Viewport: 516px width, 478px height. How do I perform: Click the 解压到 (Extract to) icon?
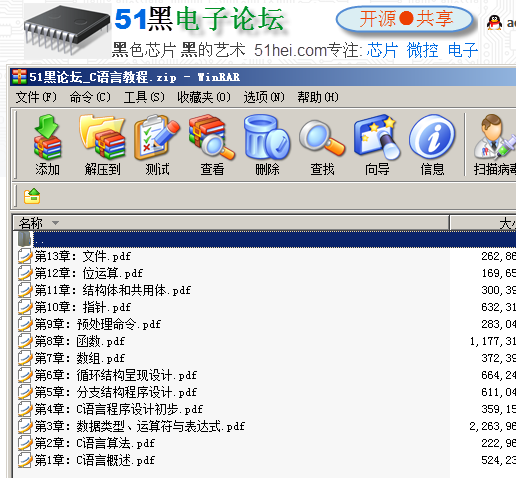coord(102,137)
